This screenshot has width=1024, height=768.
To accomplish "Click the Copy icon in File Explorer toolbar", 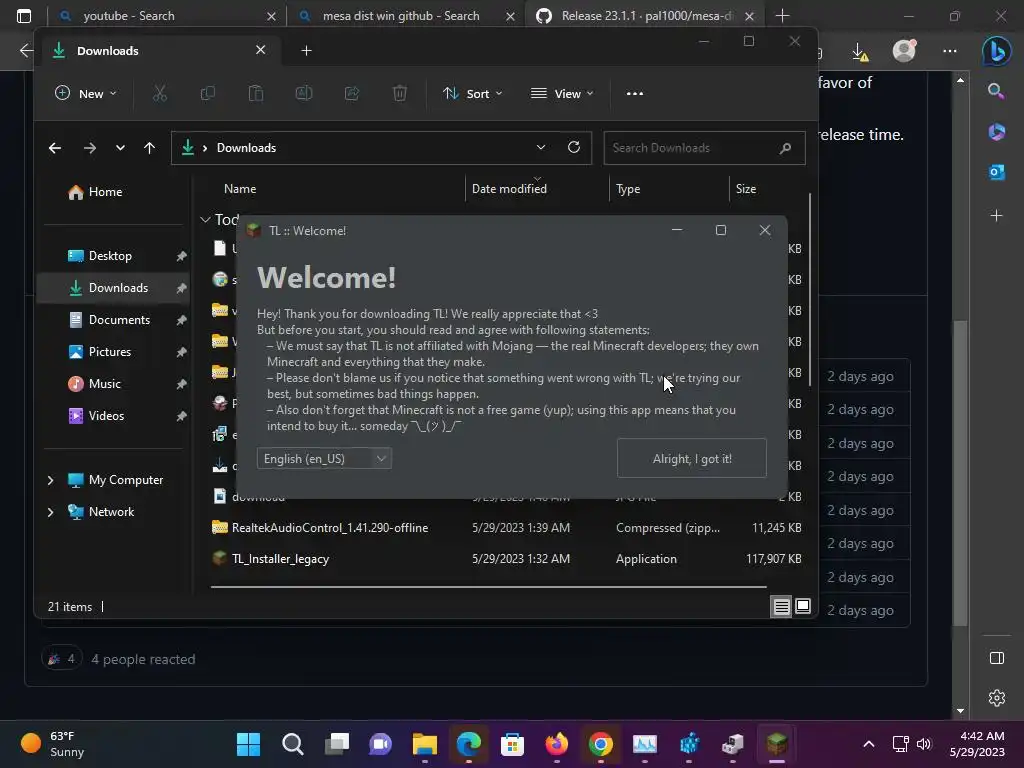I will click(x=208, y=93).
